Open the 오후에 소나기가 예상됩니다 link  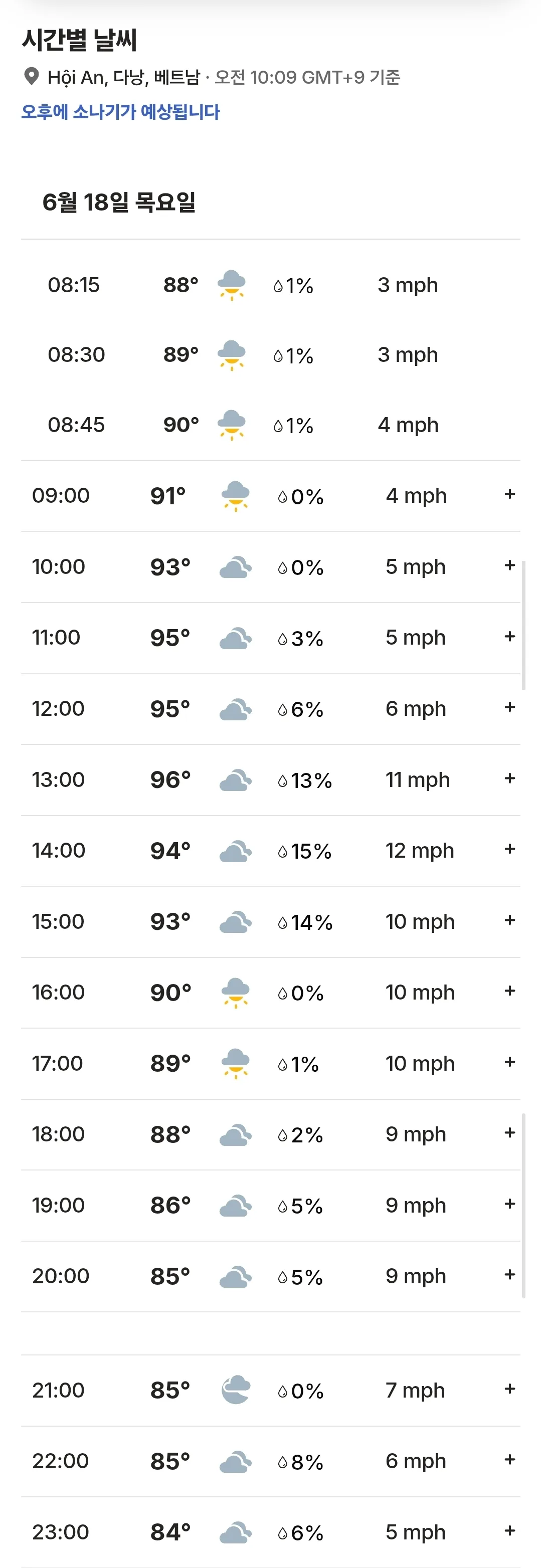(x=120, y=111)
